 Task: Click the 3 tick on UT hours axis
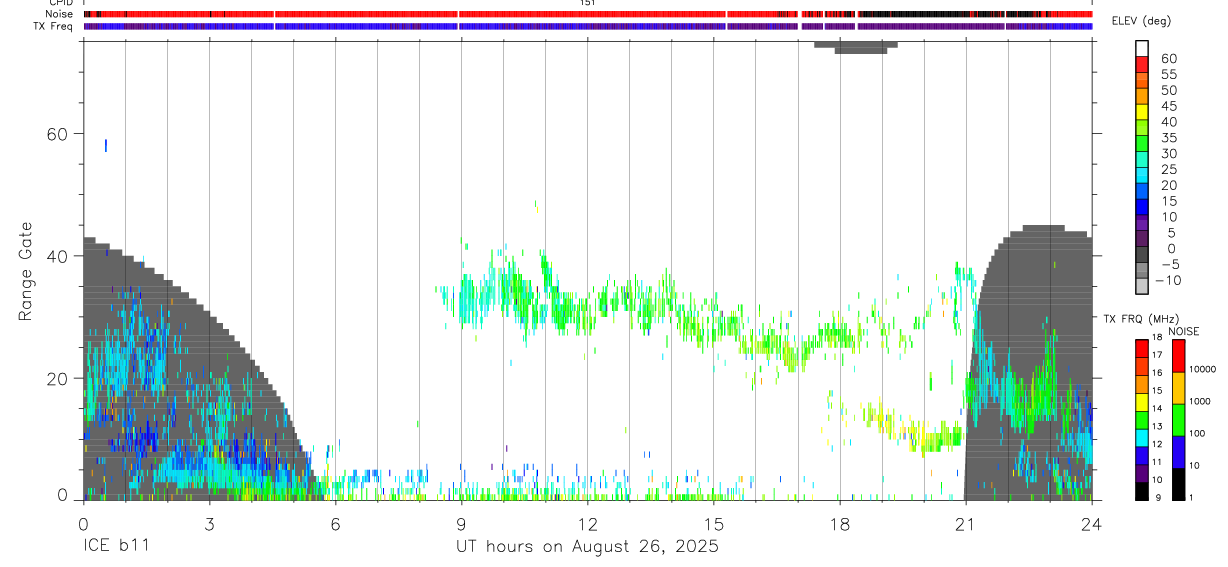pos(209,523)
